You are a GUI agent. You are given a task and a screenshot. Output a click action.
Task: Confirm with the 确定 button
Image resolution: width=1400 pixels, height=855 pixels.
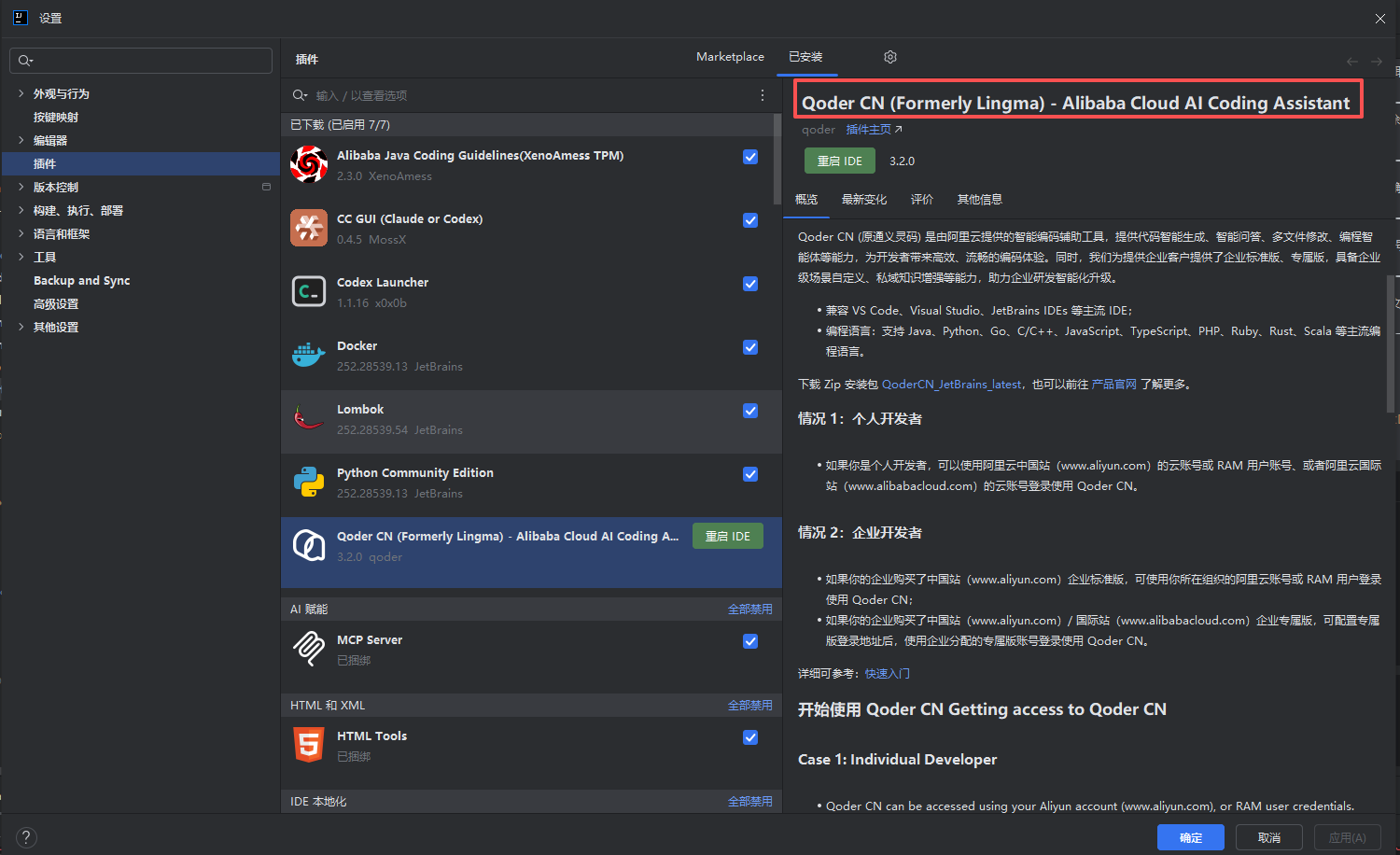coord(1191,837)
